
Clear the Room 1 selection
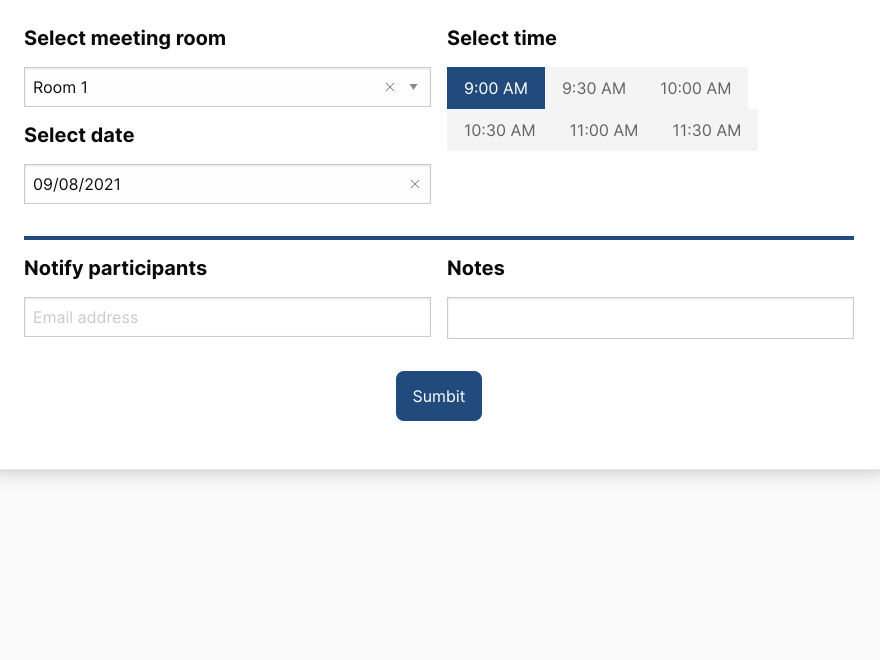pos(390,87)
